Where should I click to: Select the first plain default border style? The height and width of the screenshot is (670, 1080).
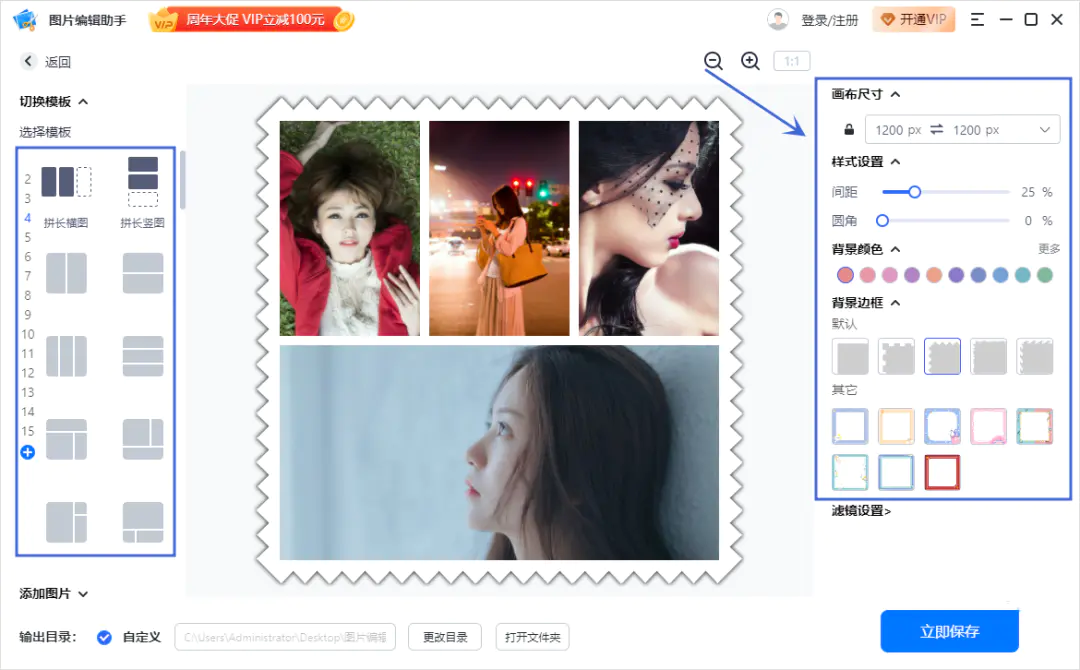click(850, 356)
